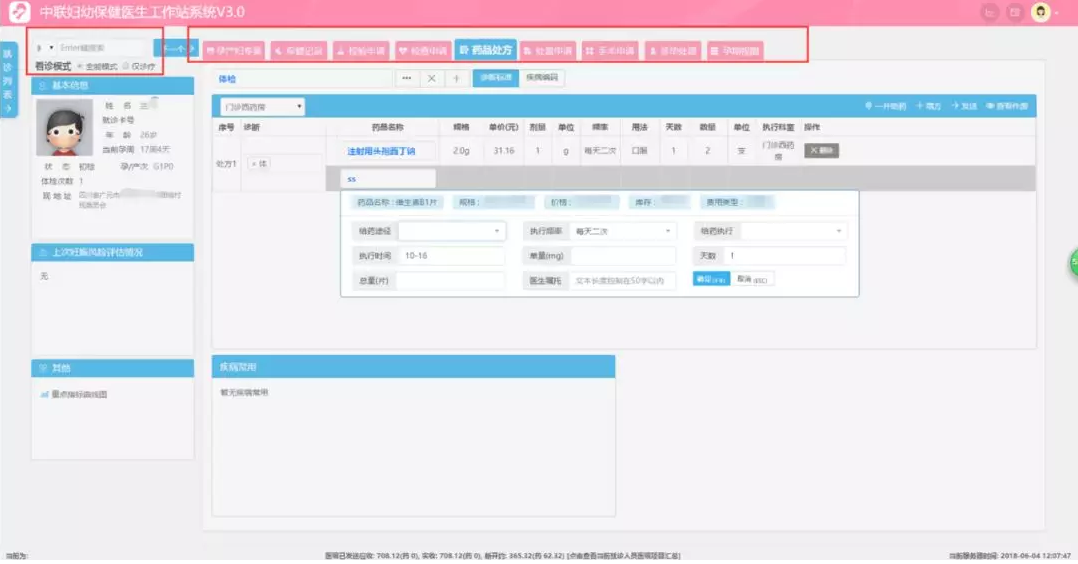
Task: Select the 疾病编码 toggle button
Action: [542, 78]
